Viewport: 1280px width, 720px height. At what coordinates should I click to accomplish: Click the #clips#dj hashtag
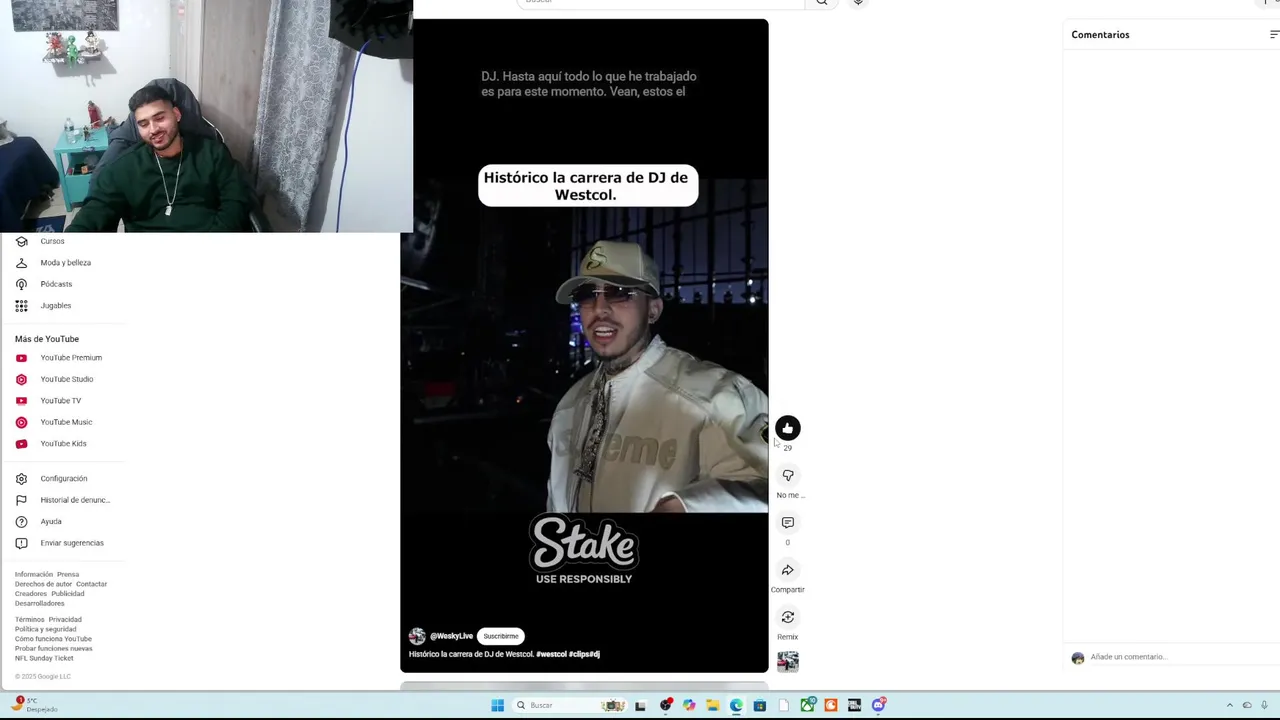pos(584,654)
